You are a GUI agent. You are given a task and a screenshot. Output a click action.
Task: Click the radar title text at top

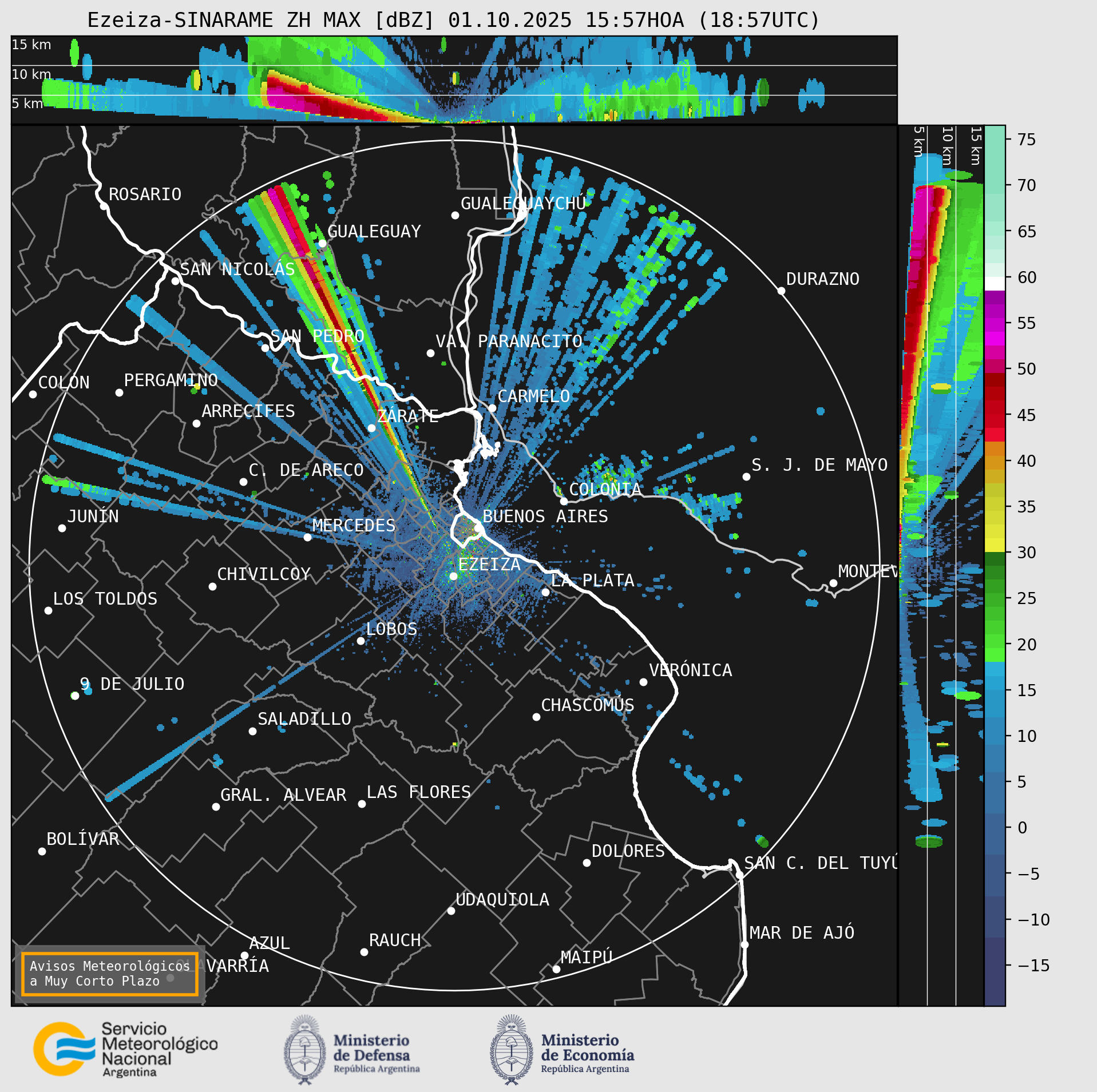point(454,20)
